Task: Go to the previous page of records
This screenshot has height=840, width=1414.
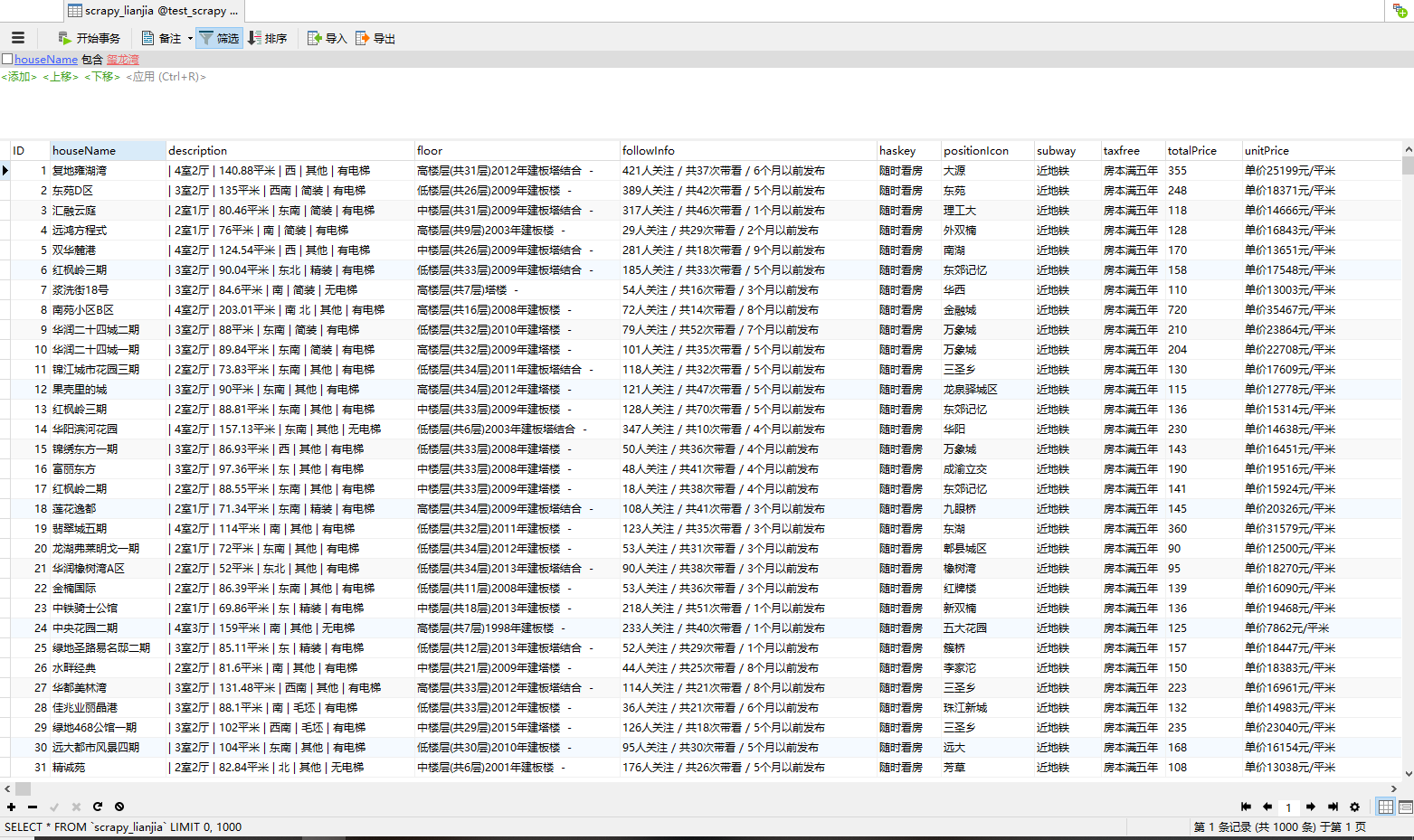Action: 1267,807
